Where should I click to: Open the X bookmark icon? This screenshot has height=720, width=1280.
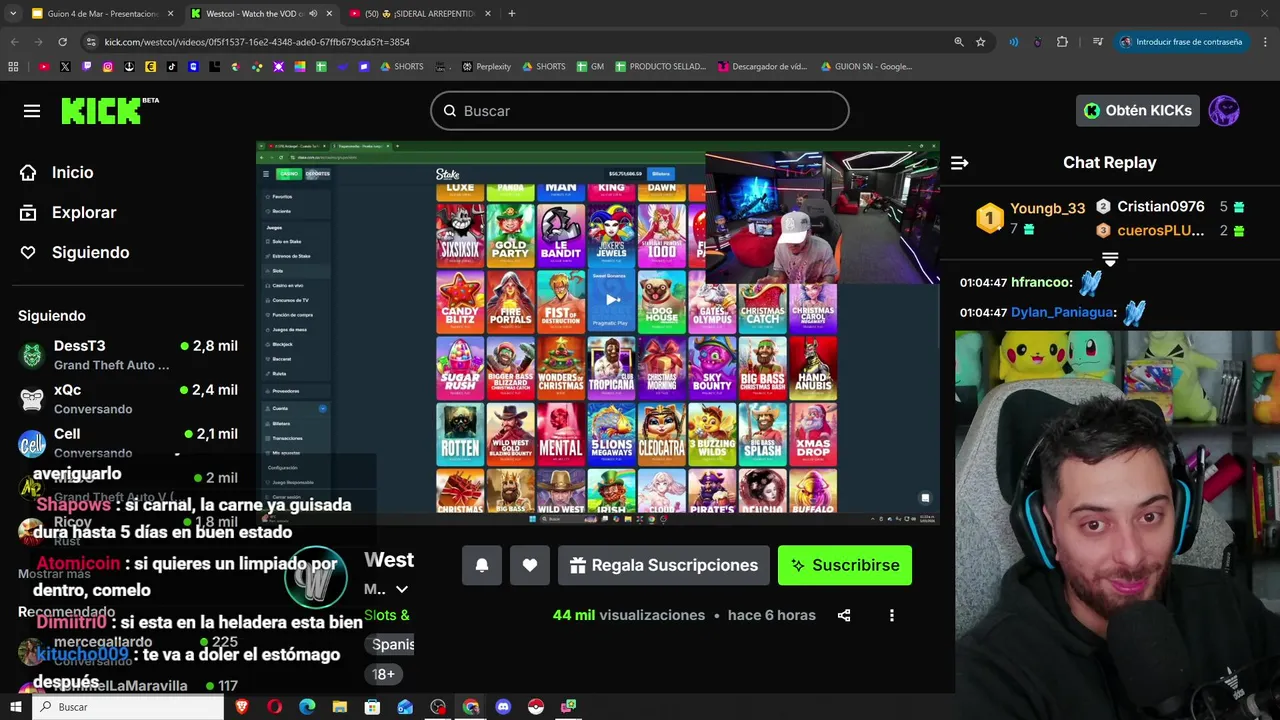(65, 67)
